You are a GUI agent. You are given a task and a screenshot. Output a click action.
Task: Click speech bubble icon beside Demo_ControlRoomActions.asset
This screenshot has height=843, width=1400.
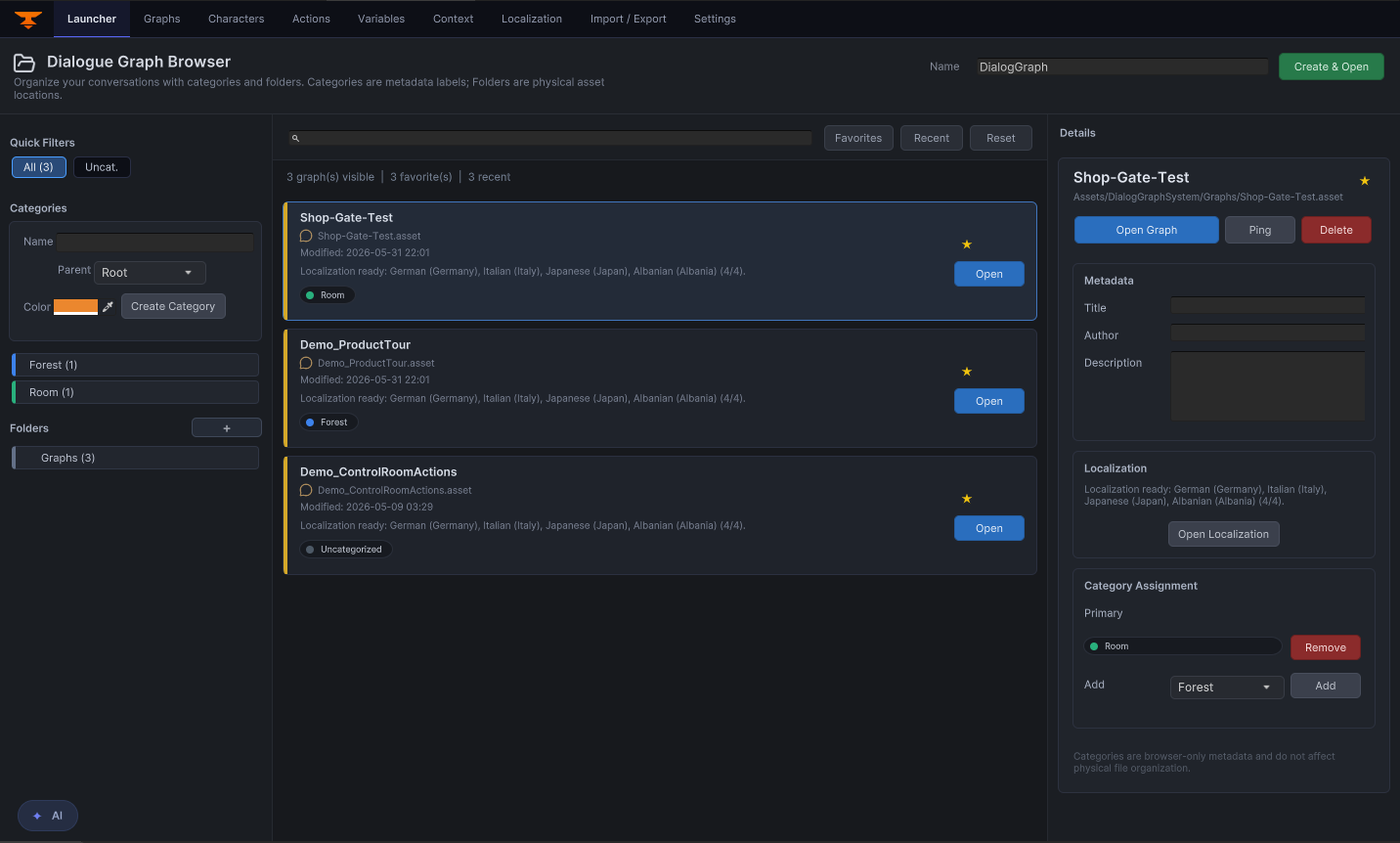306,490
